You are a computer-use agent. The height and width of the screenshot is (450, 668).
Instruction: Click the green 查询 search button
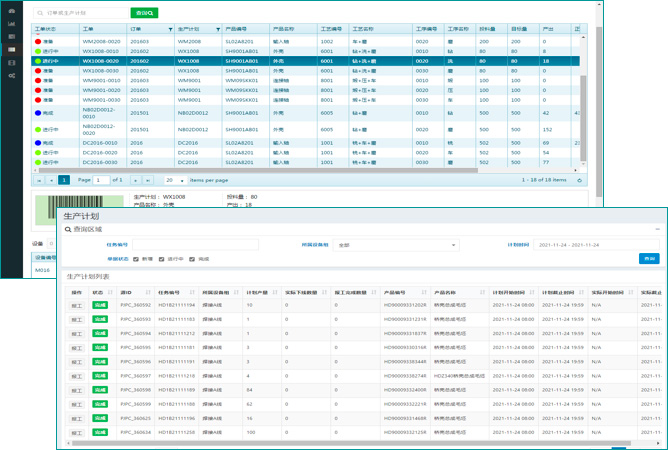pyautogui.click(x=144, y=13)
